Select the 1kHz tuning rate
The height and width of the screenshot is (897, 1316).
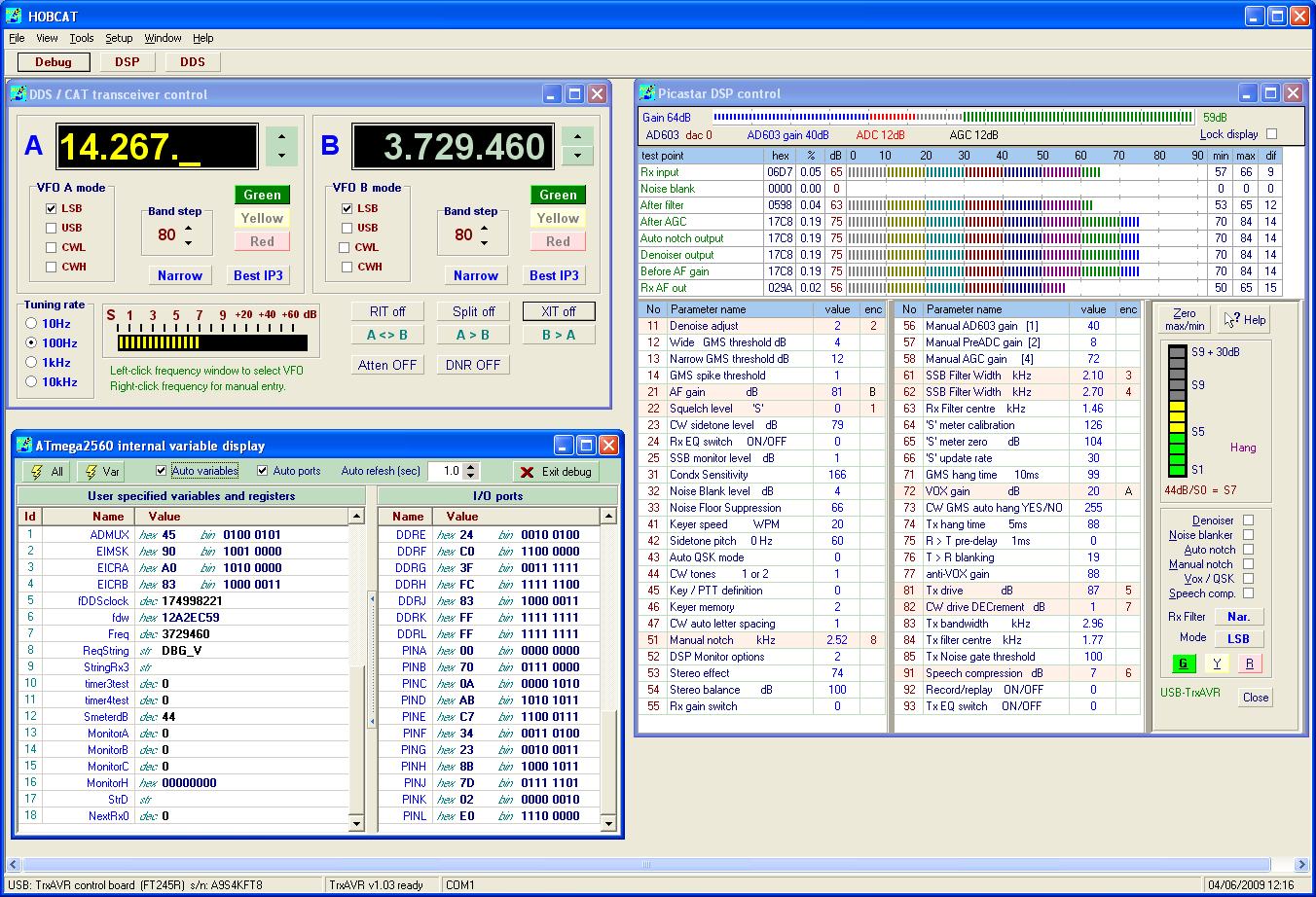(32, 362)
